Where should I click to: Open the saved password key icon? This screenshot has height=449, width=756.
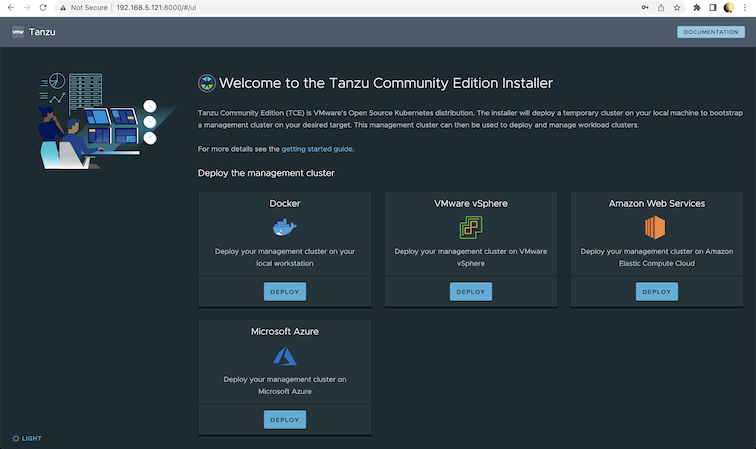tap(645, 8)
